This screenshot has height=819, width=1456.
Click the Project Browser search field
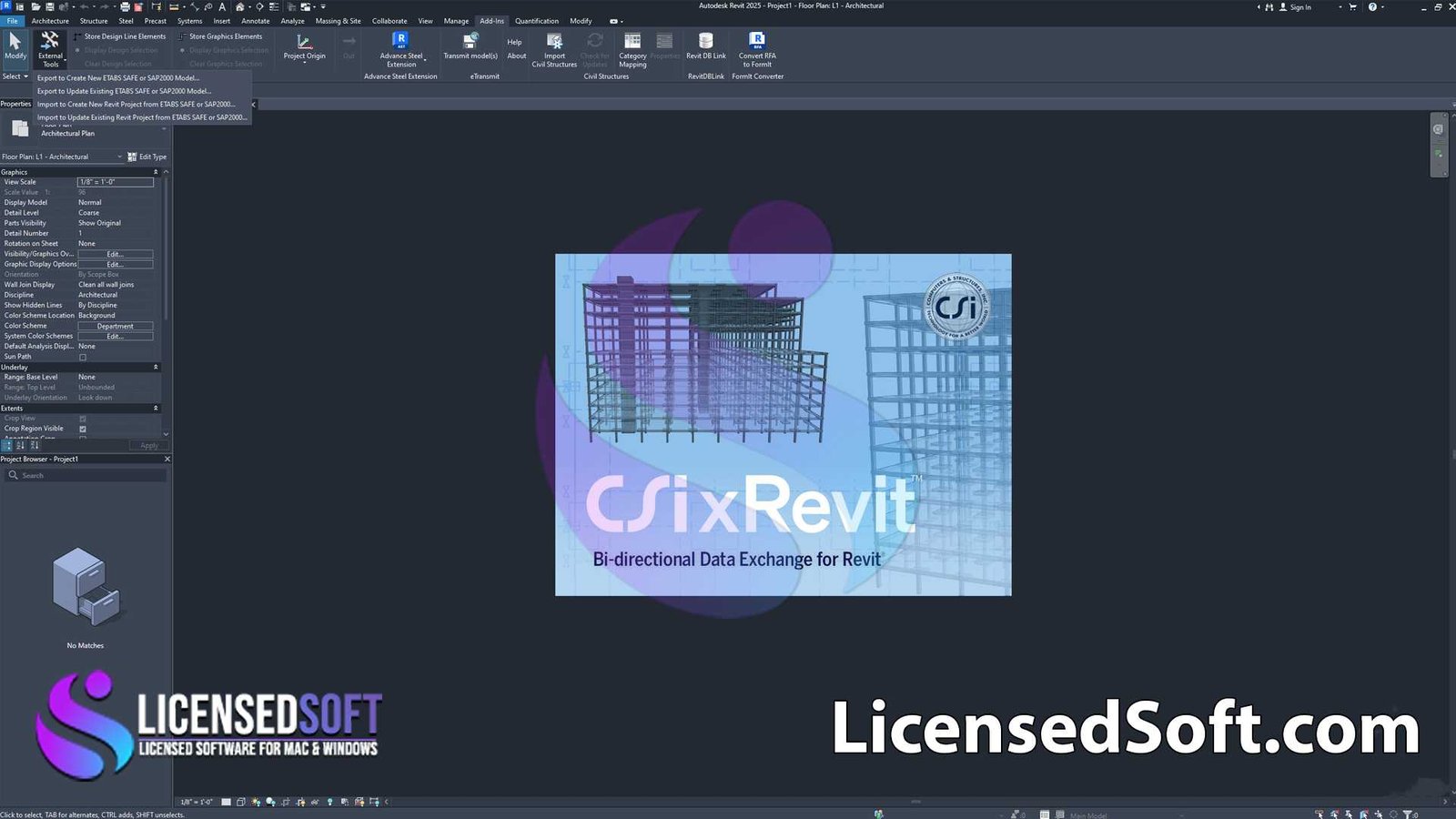click(86, 475)
